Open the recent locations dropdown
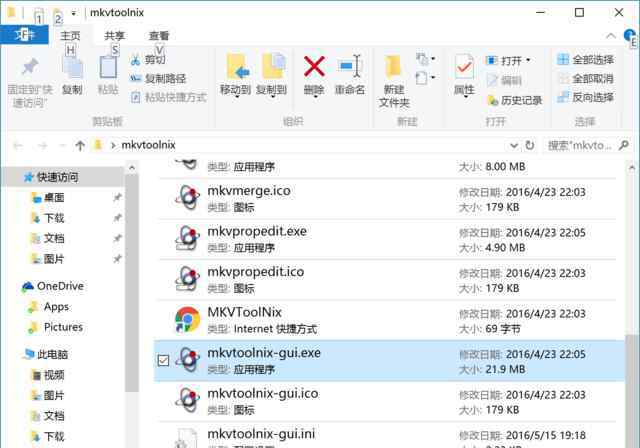 coord(62,145)
